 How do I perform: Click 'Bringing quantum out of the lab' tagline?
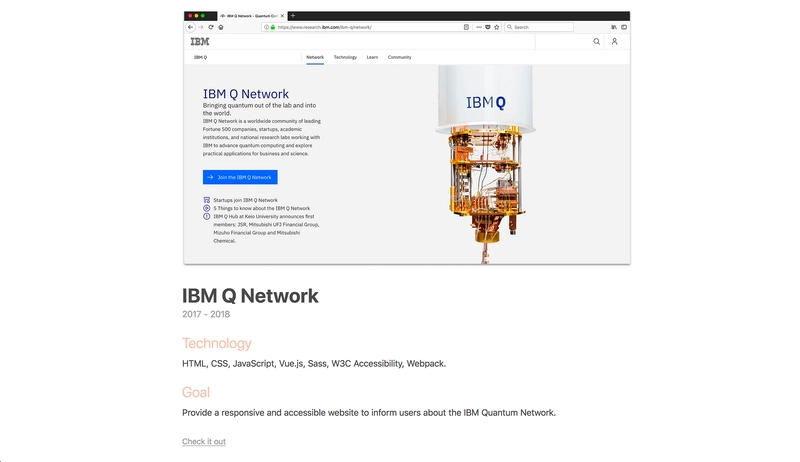click(260, 109)
